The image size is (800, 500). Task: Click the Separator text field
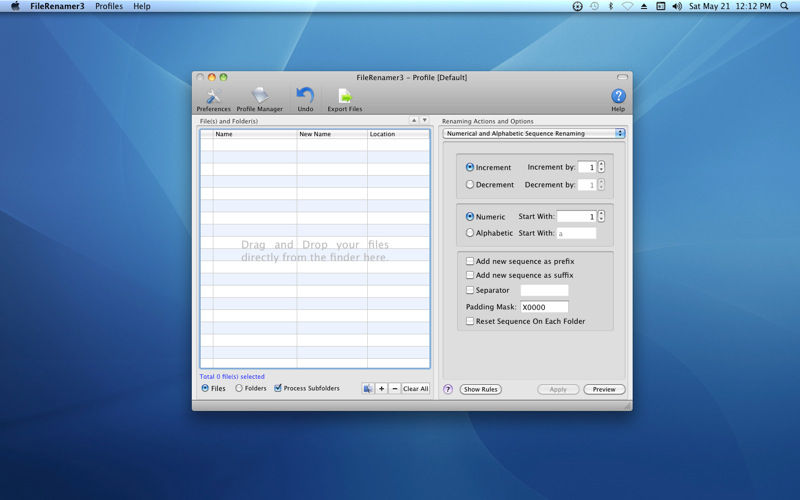tap(544, 290)
